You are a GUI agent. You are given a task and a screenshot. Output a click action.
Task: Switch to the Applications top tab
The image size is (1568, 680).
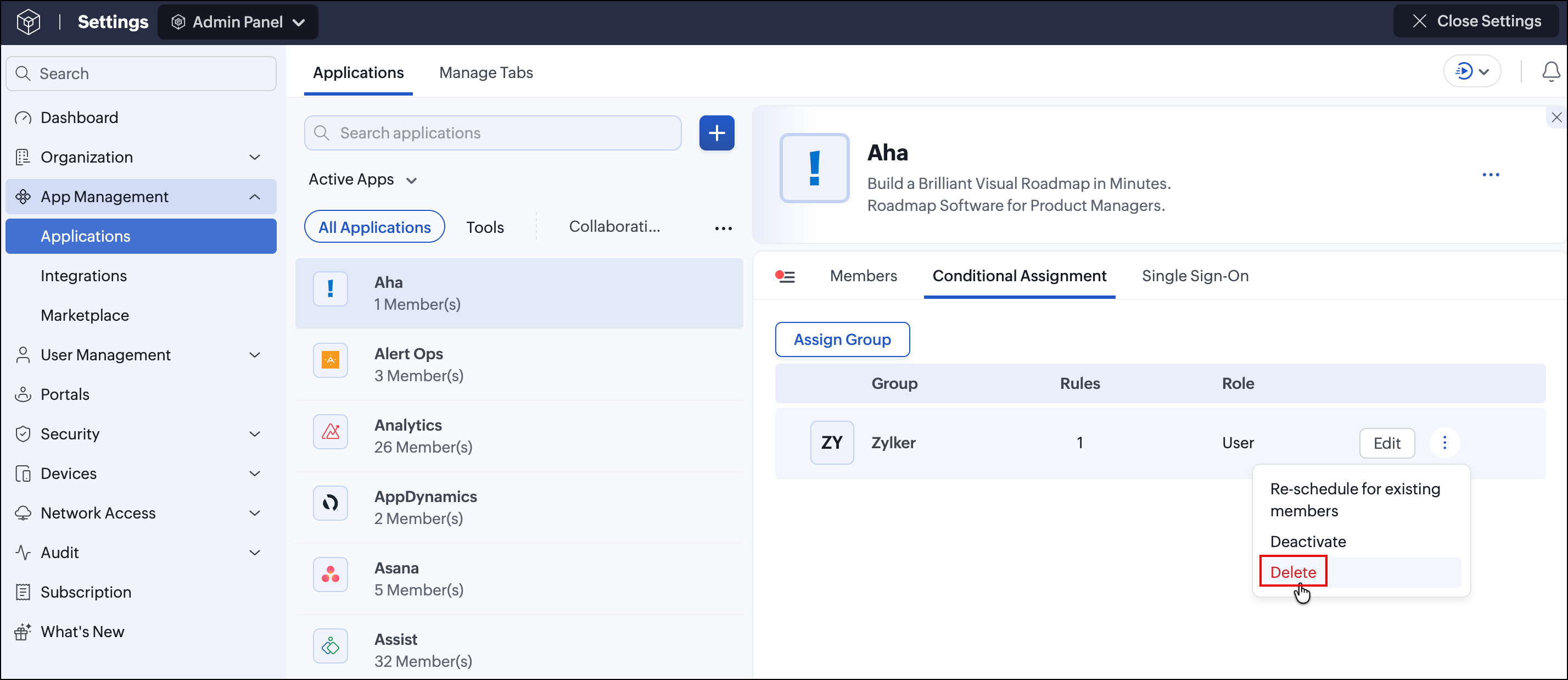coord(358,73)
